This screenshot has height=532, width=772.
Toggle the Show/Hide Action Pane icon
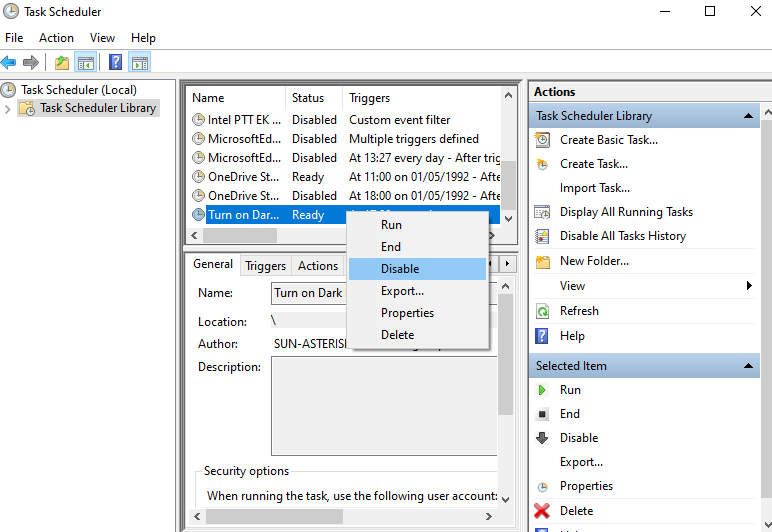coord(140,63)
